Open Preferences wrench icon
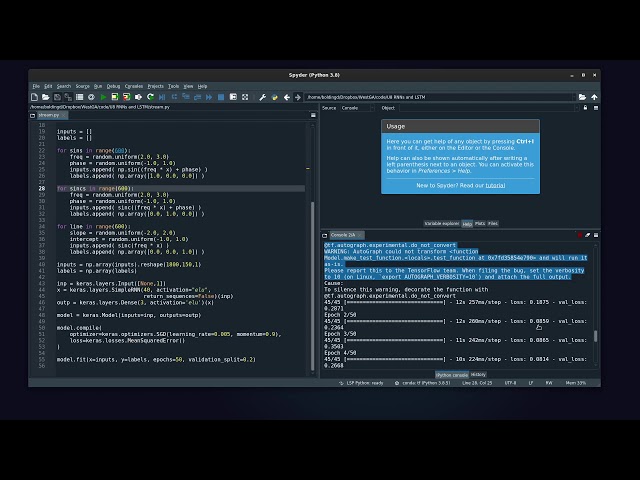The image size is (640, 480). 262,97
